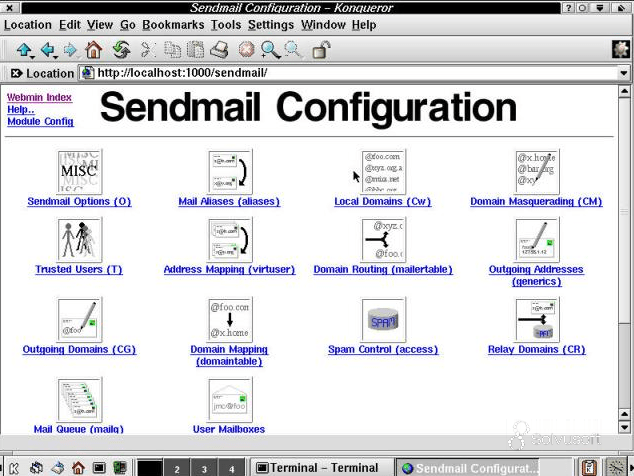This screenshot has height=476, width=634.
Task: Reload the page with the Reload icon
Action: pyautogui.click(x=122, y=50)
